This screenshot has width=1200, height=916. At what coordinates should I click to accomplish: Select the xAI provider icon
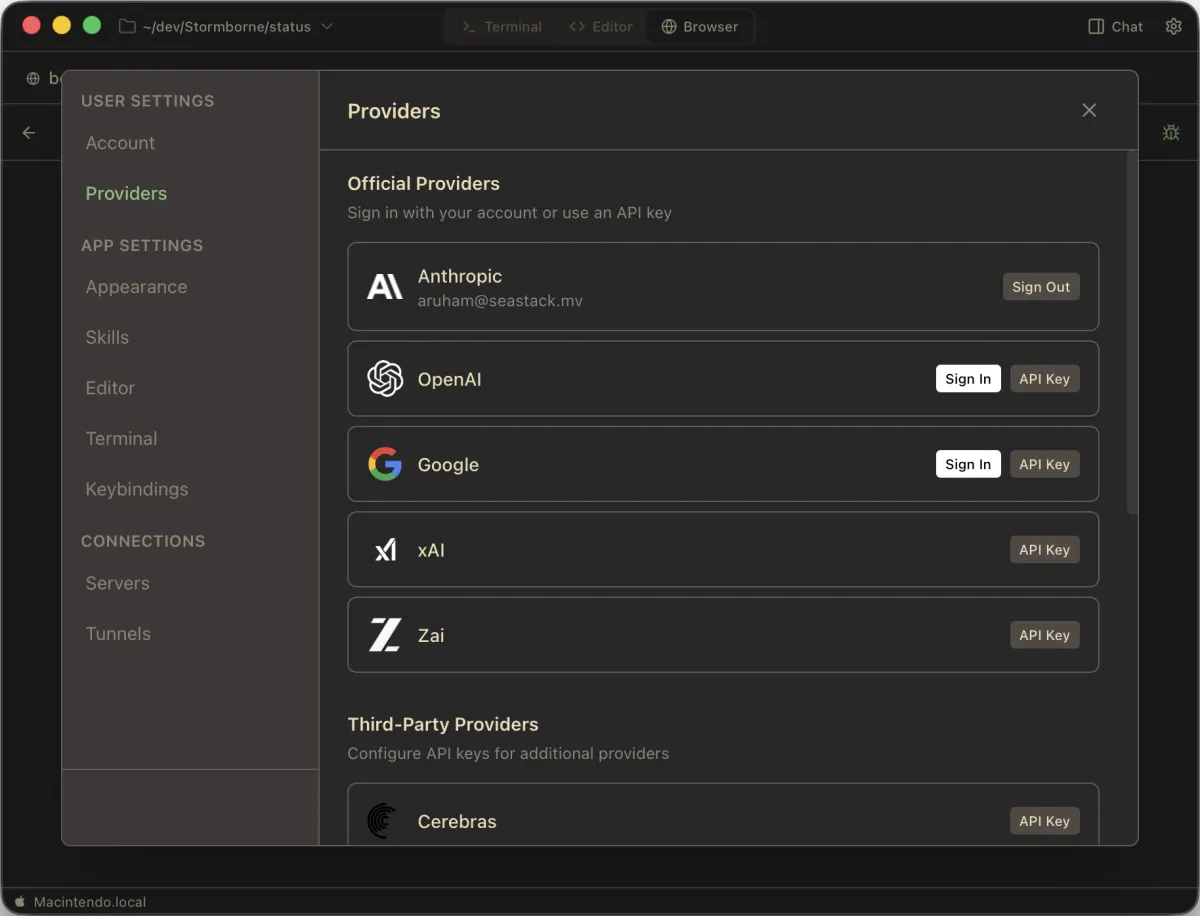(384, 549)
